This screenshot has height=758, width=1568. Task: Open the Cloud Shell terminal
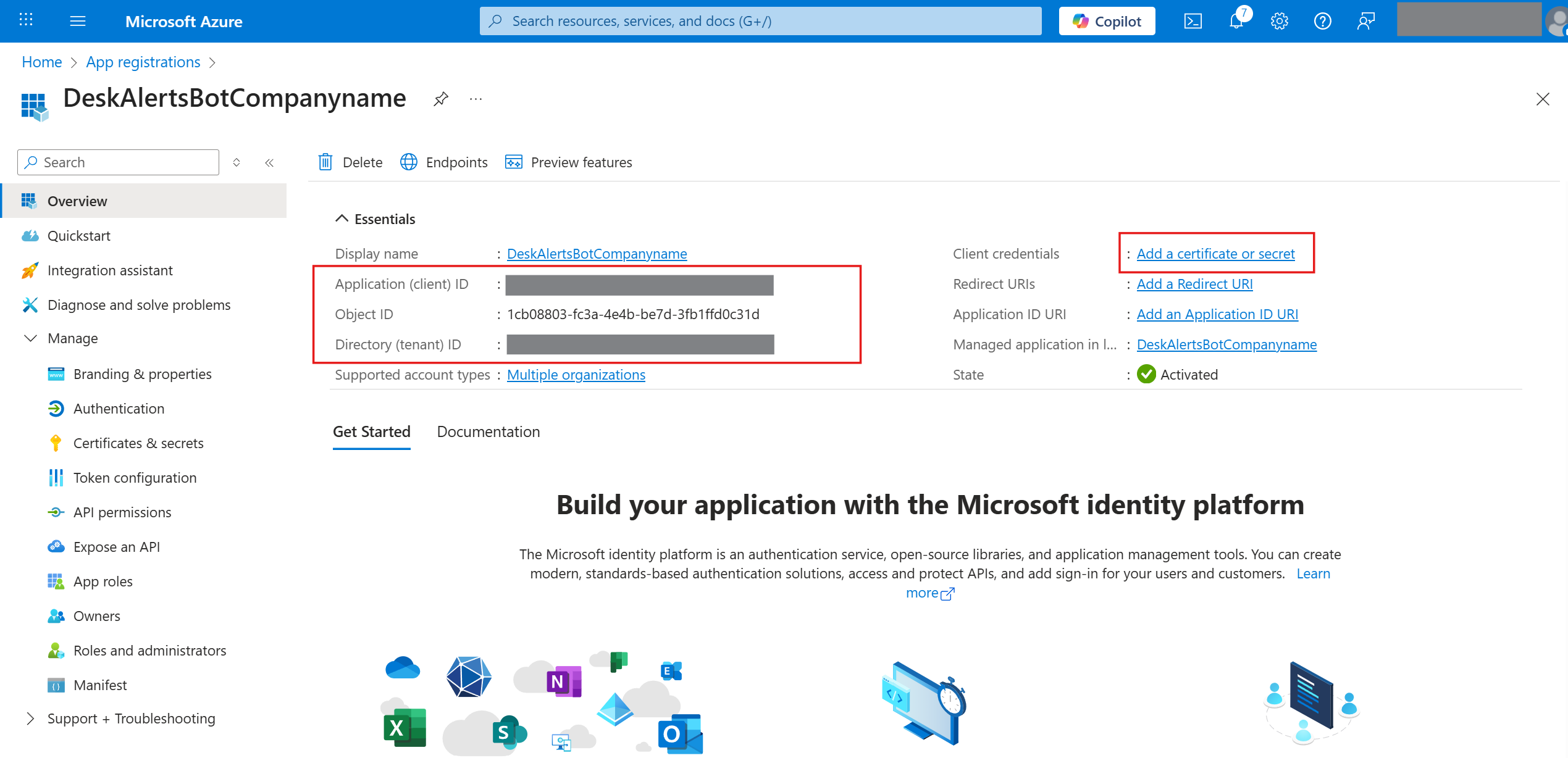tap(1193, 20)
